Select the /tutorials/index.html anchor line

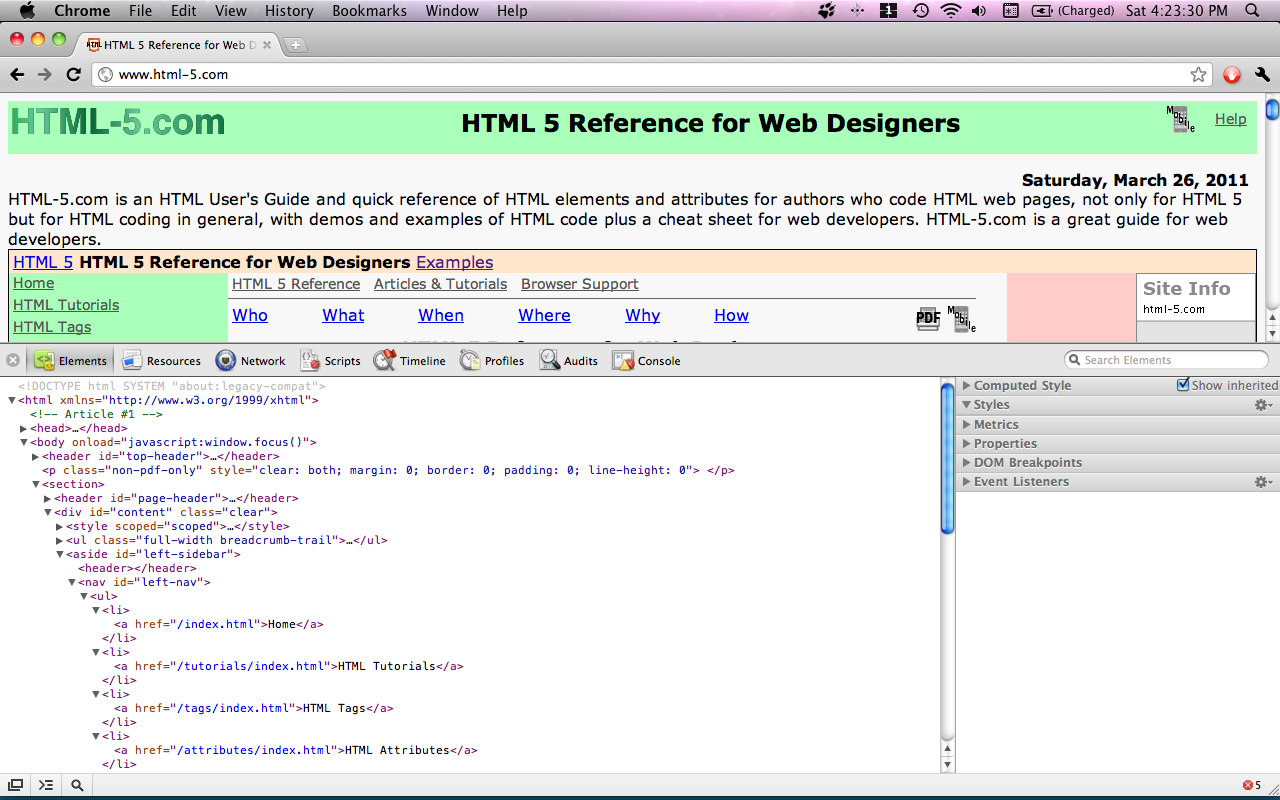pyautogui.click(x=288, y=666)
